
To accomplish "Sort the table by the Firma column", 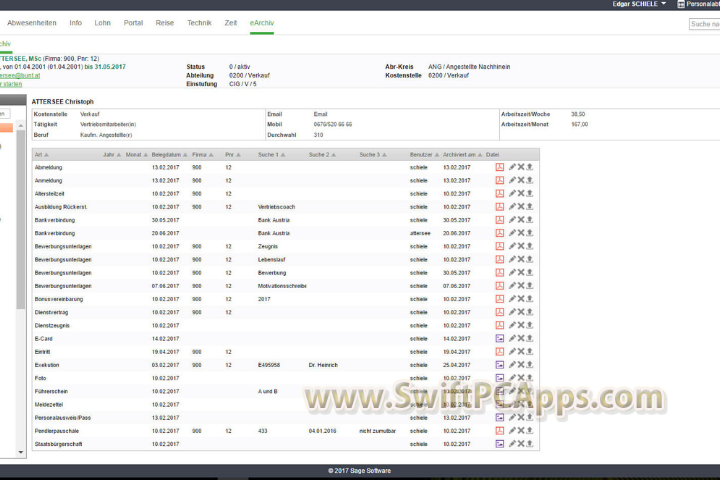I will click(202, 155).
